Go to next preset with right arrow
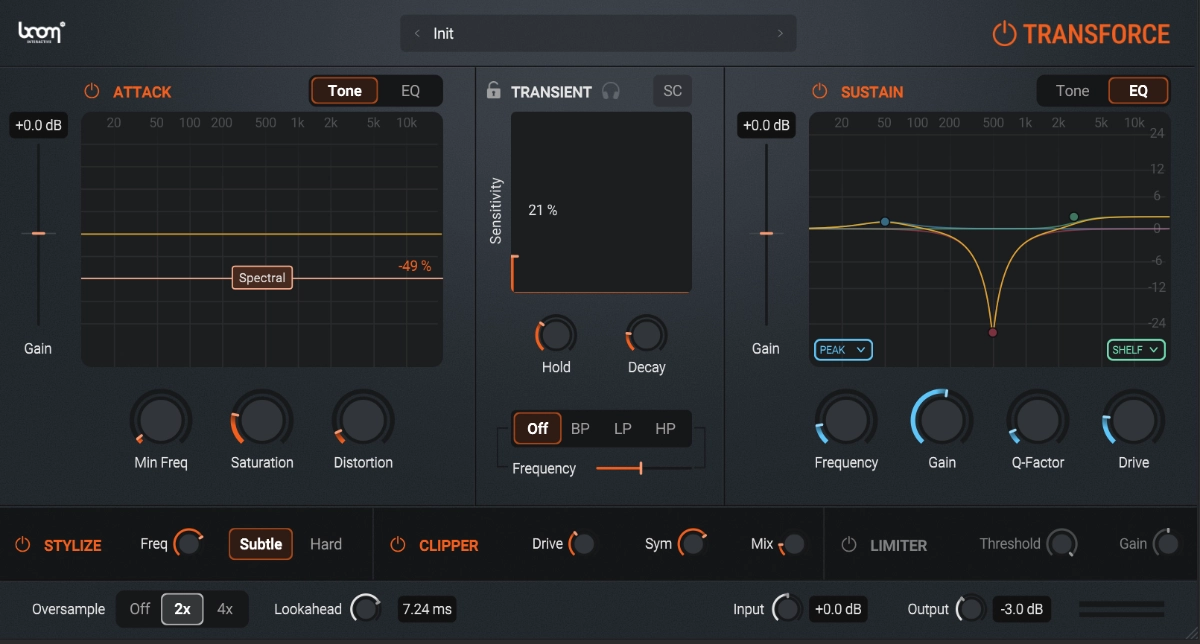This screenshot has height=644, width=1200. pos(780,33)
